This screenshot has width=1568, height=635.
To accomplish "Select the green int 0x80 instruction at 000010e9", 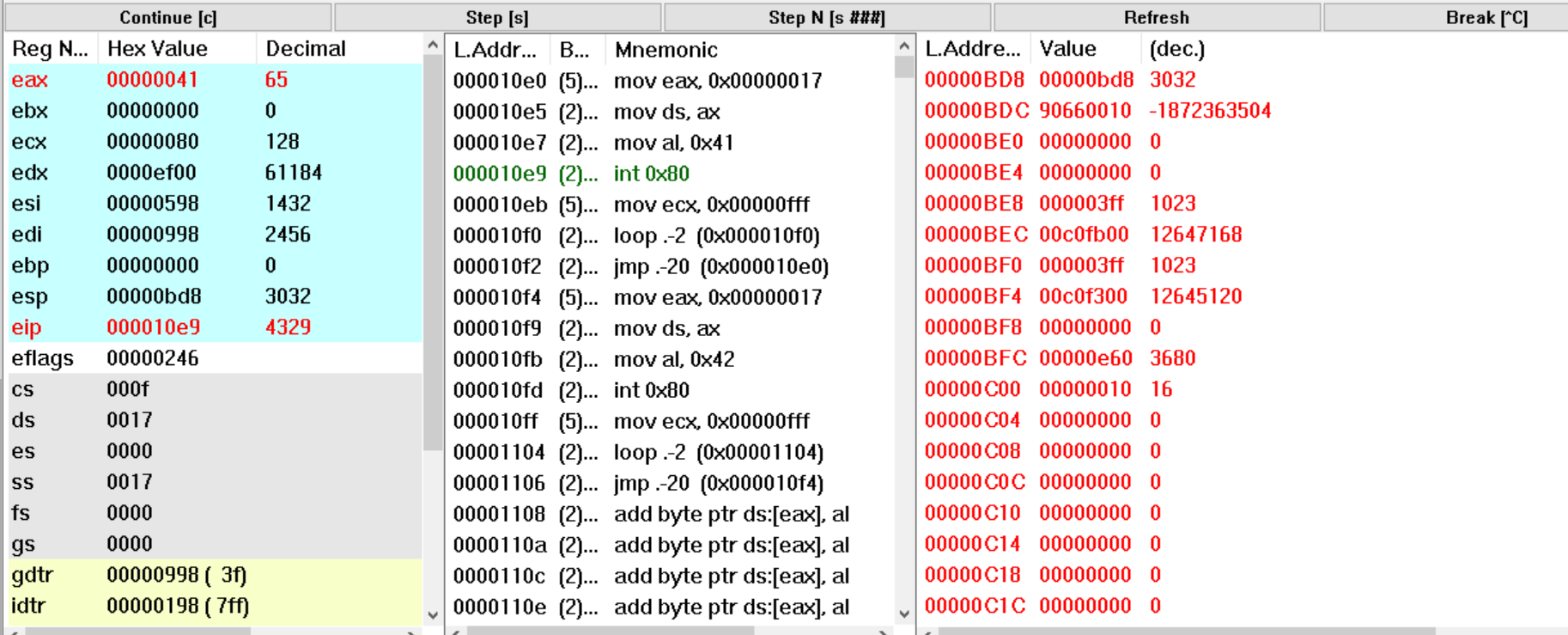I will pyautogui.click(x=651, y=174).
